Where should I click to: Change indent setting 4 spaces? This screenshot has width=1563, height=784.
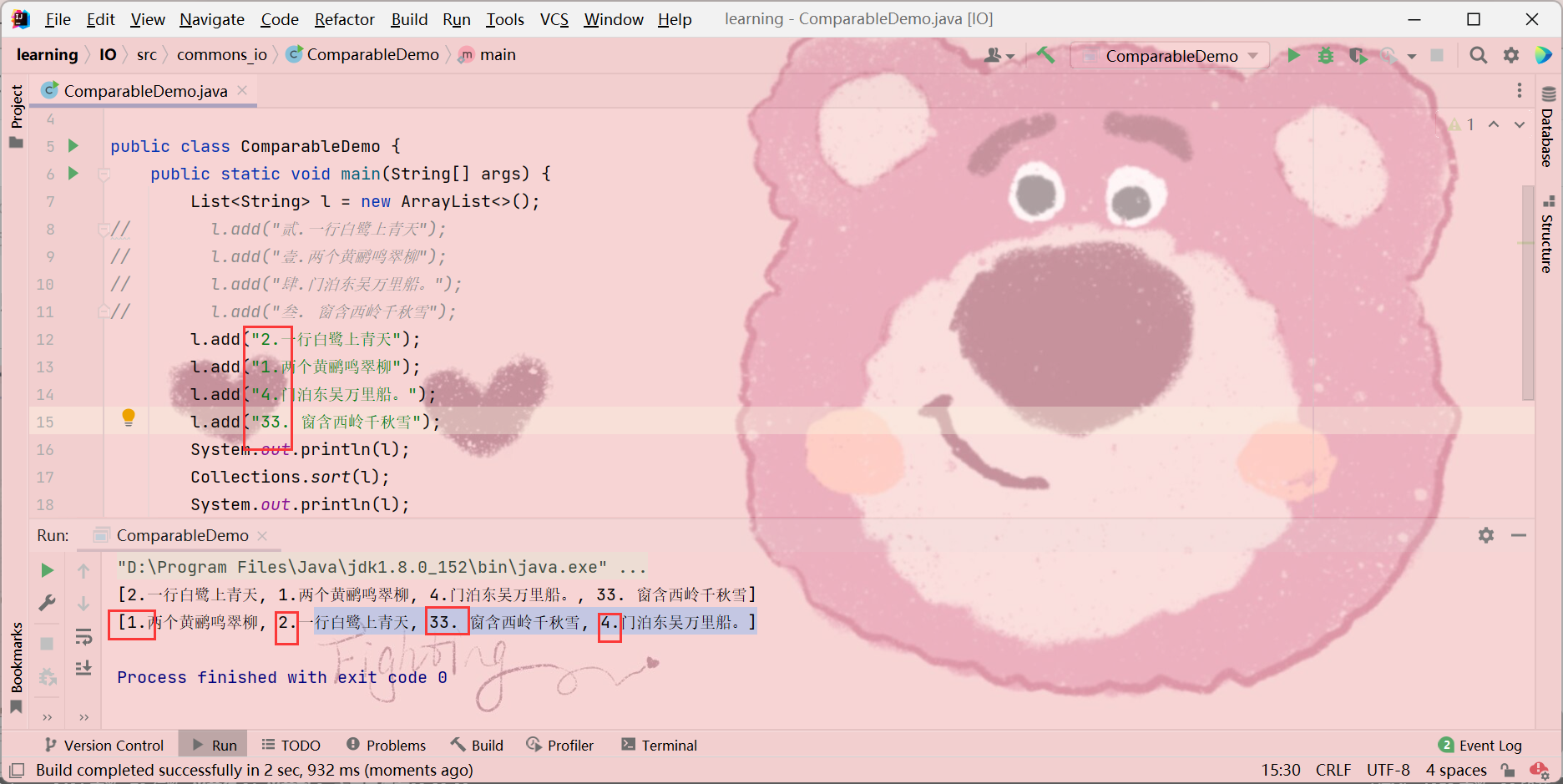1456,770
